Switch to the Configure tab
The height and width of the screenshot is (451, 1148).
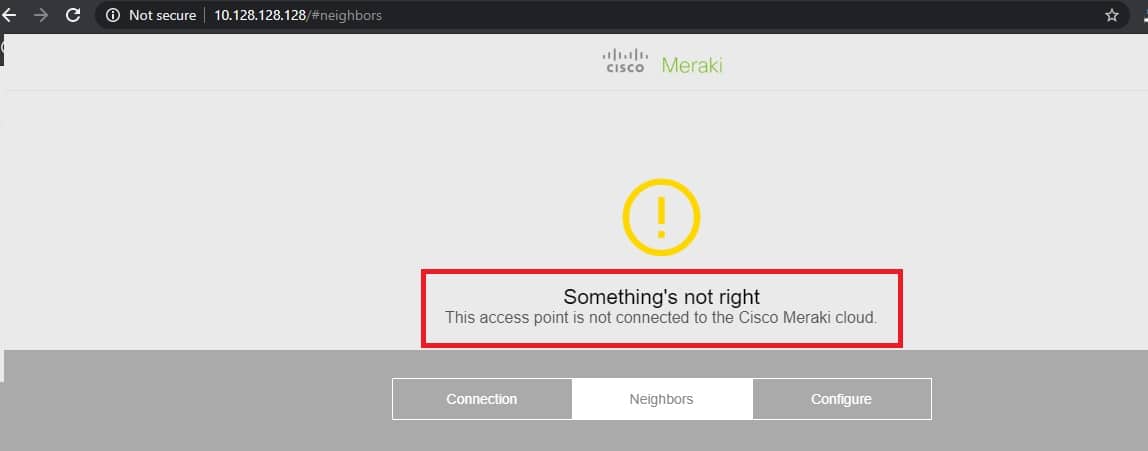[x=842, y=399]
